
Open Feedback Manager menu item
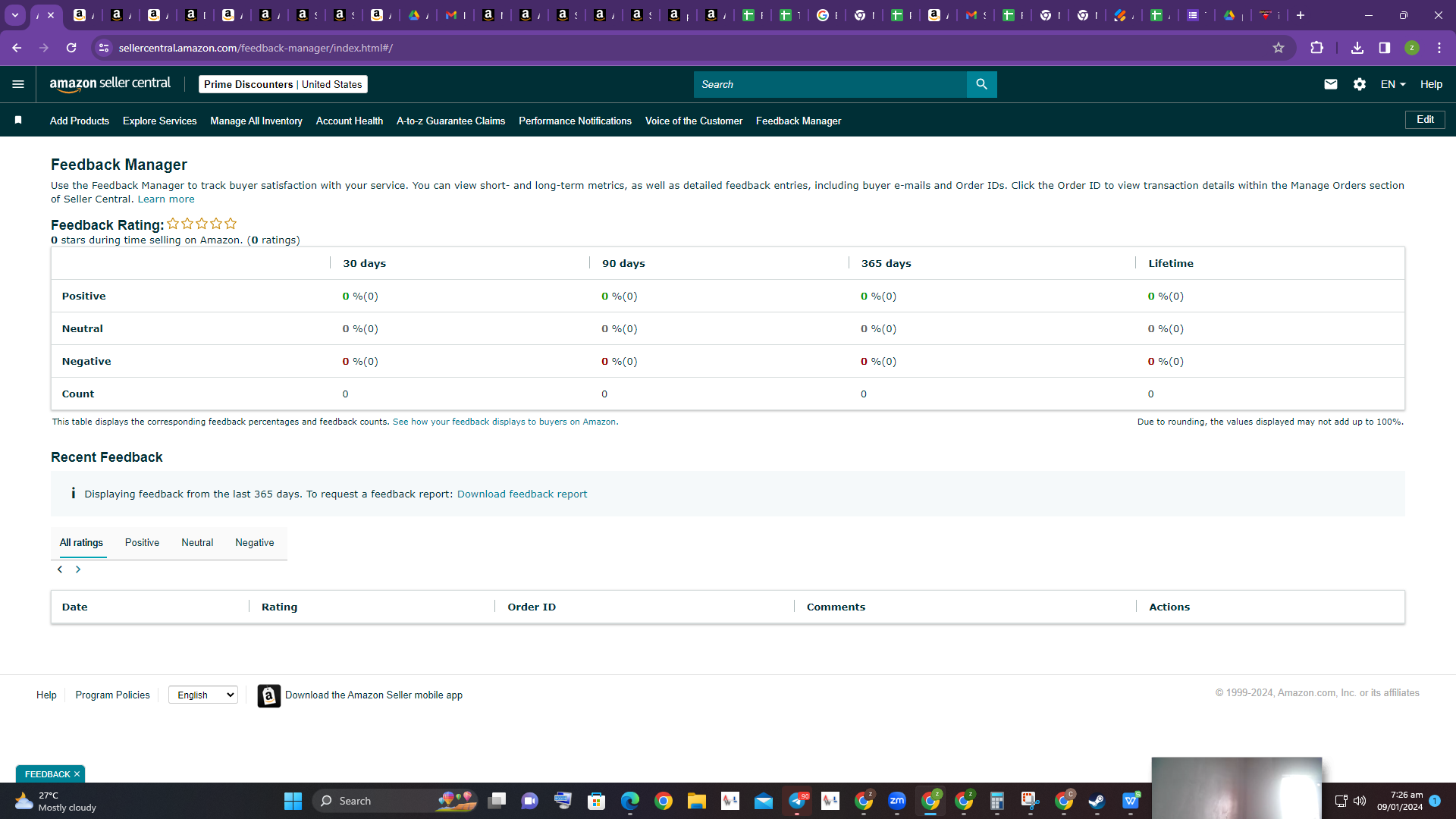(x=799, y=121)
